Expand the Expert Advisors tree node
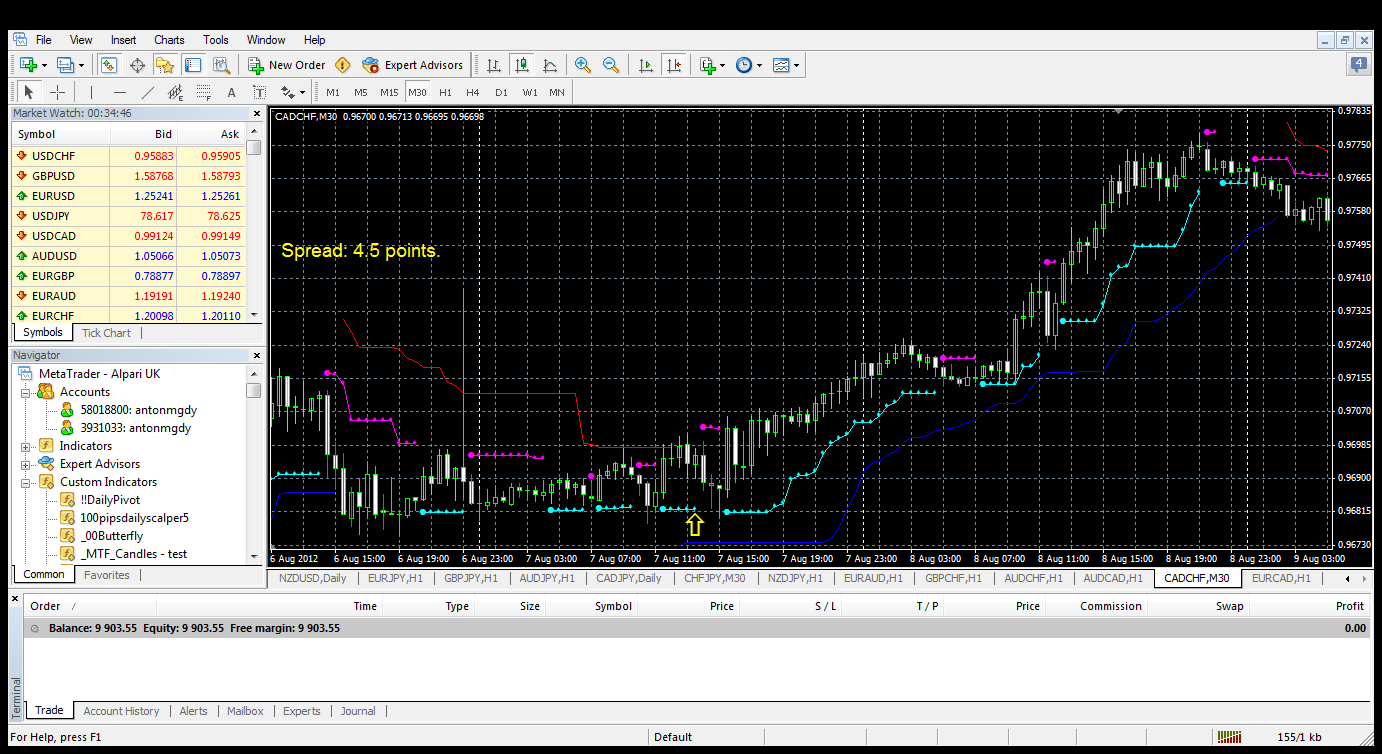Screen dimensions: 1382x754 click(x=26, y=464)
